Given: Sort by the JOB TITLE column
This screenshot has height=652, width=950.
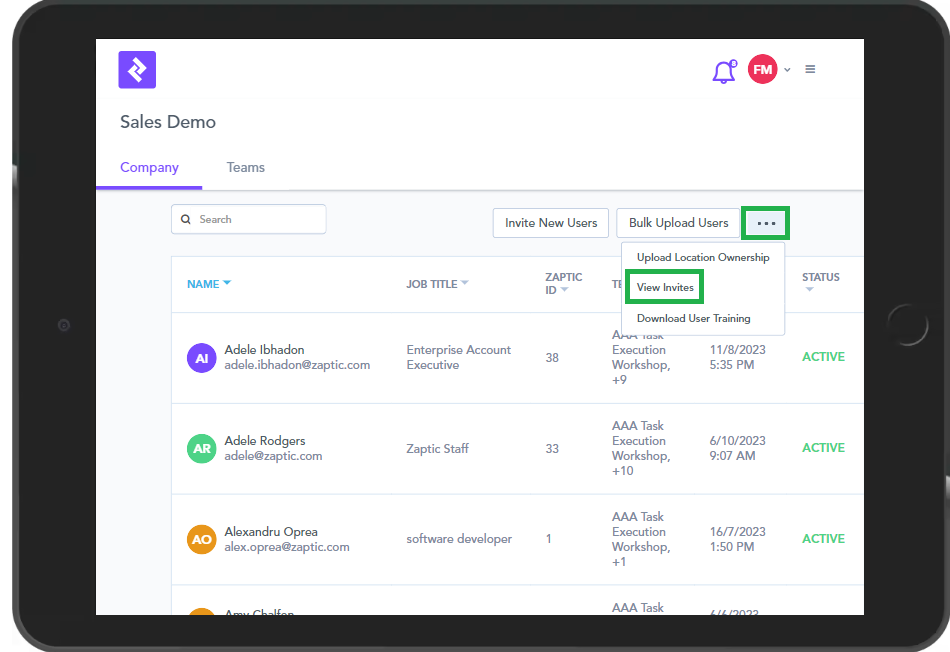Looking at the screenshot, I should click(x=436, y=284).
